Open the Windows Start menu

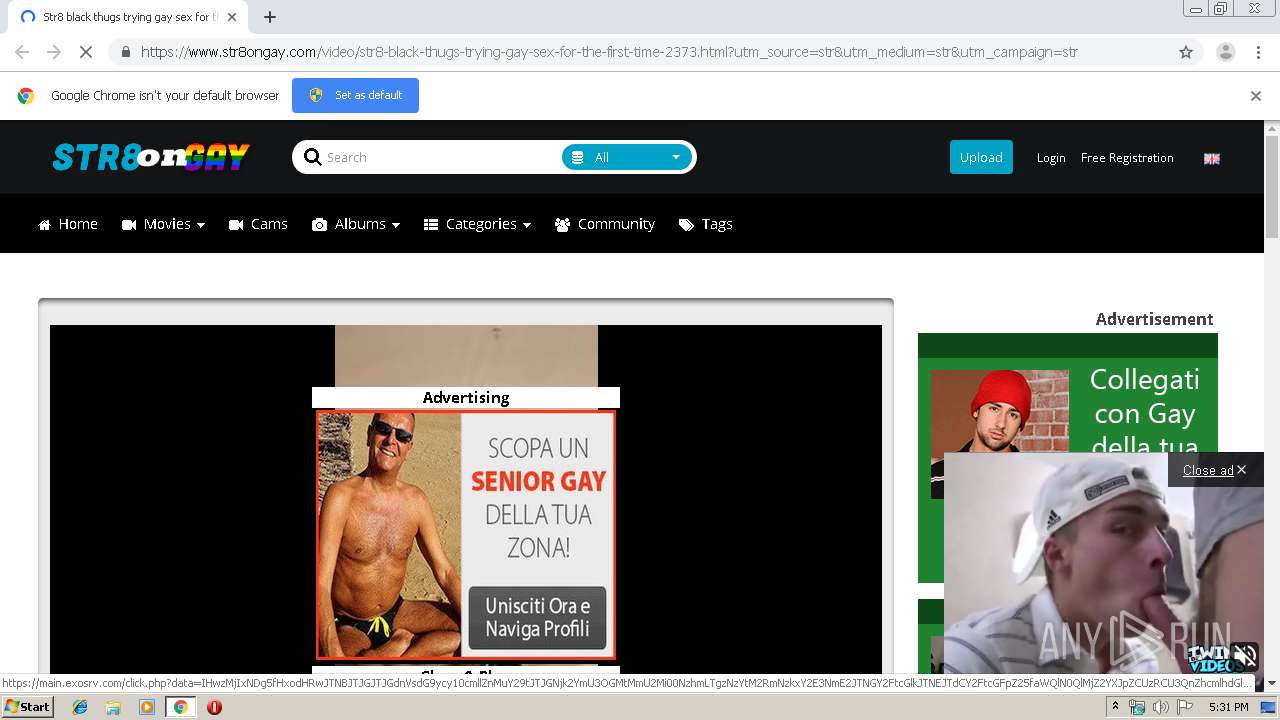28,707
